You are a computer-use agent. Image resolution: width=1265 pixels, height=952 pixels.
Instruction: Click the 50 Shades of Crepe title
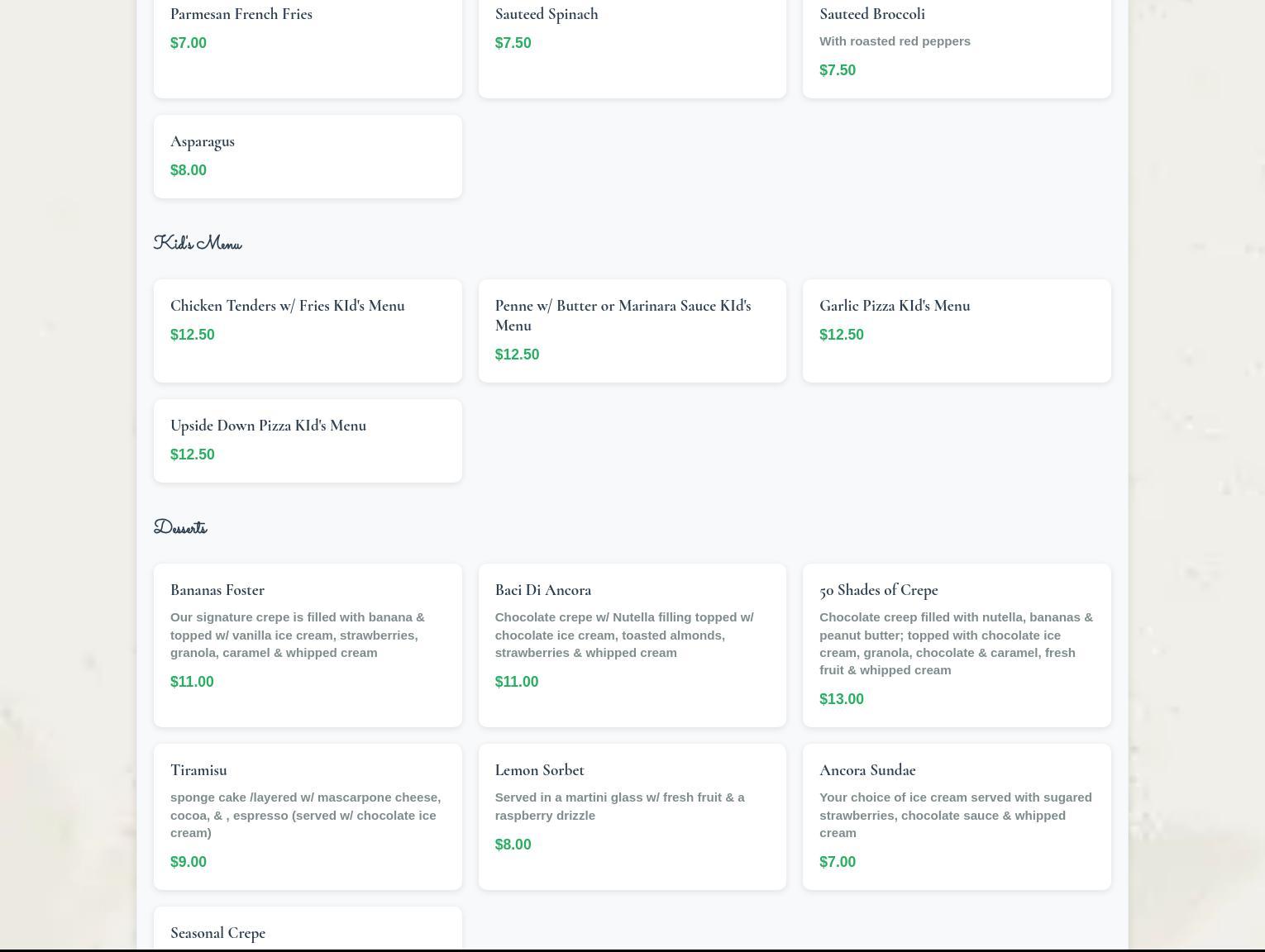[878, 590]
